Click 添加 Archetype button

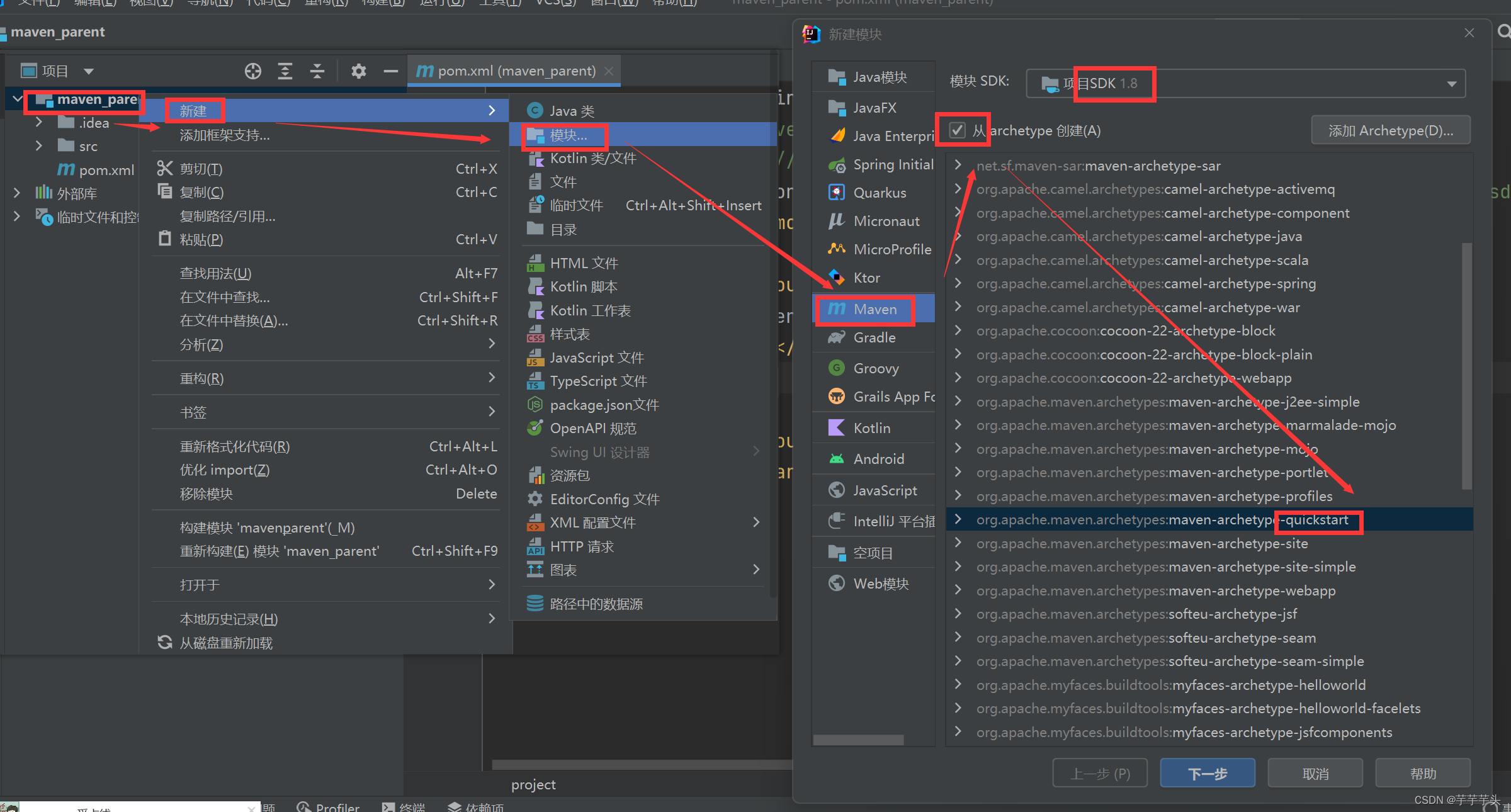tap(1390, 131)
